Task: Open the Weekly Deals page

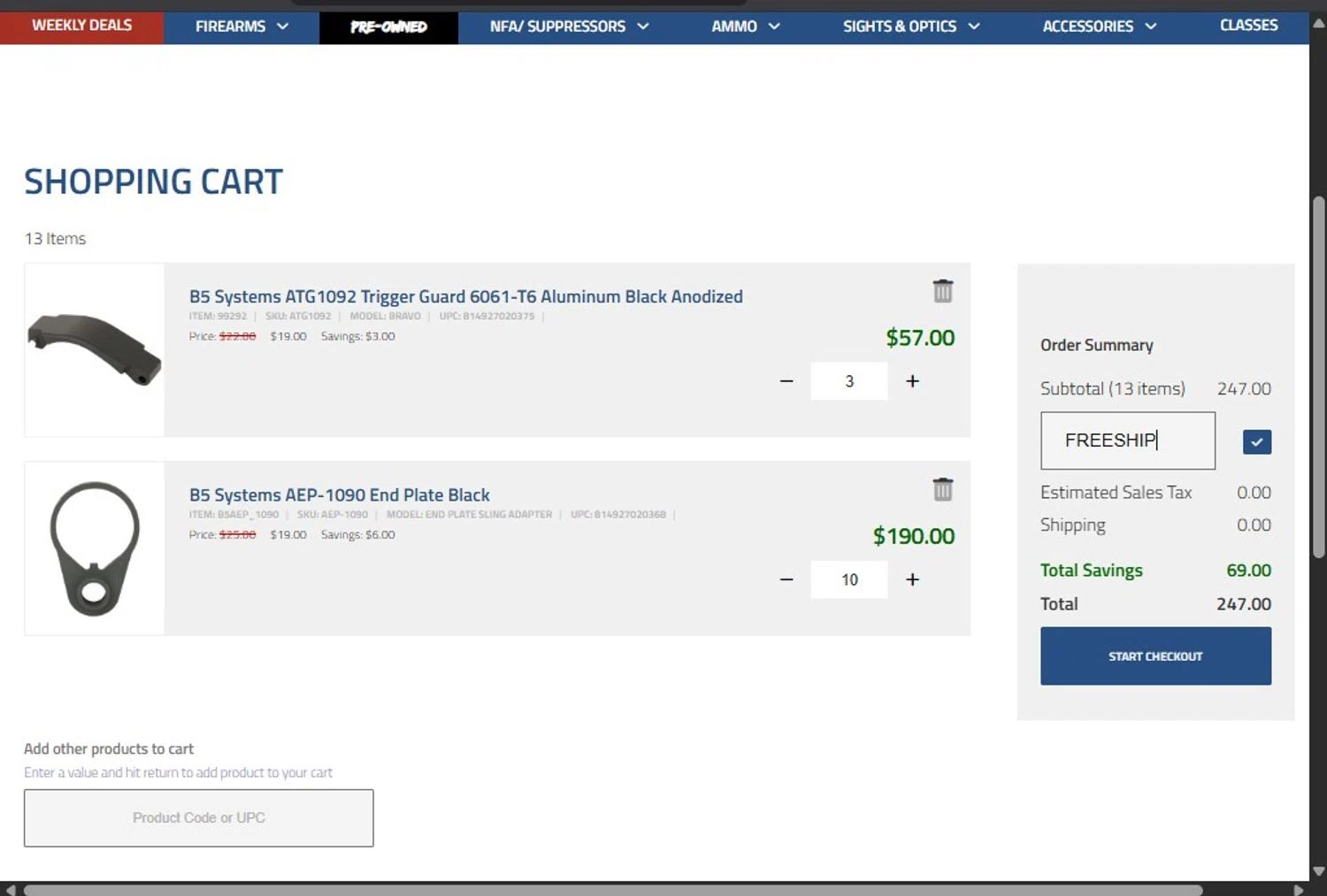Action: 81,26
